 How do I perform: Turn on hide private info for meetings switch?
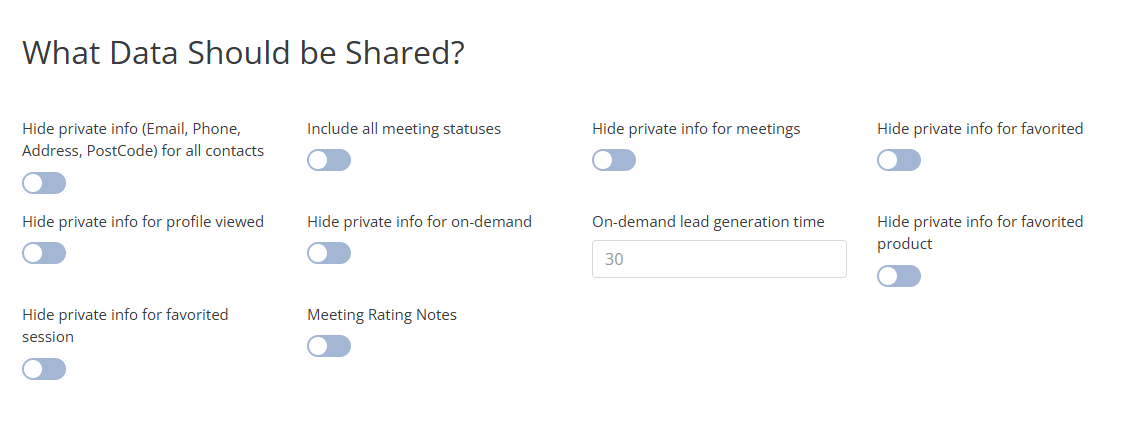pos(614,160)
